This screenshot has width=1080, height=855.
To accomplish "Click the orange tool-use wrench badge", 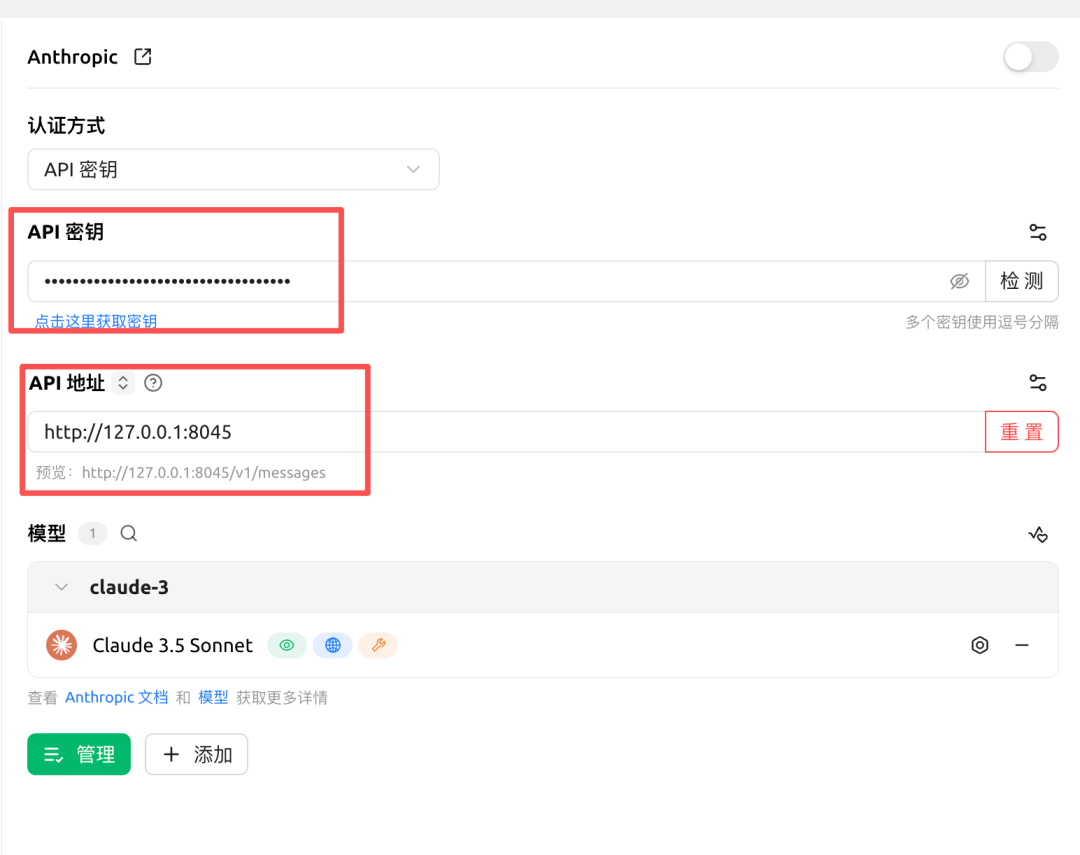I will click(378, 645).
